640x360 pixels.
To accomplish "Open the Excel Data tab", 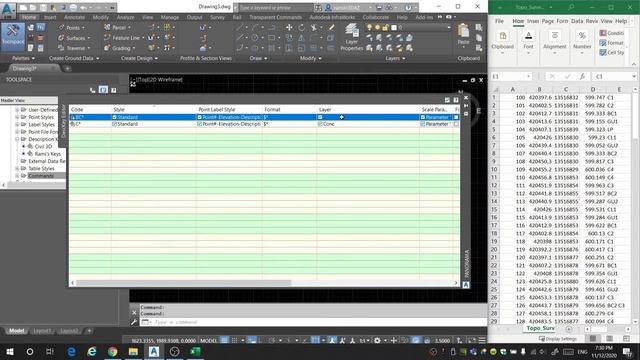I will point(577,21).
